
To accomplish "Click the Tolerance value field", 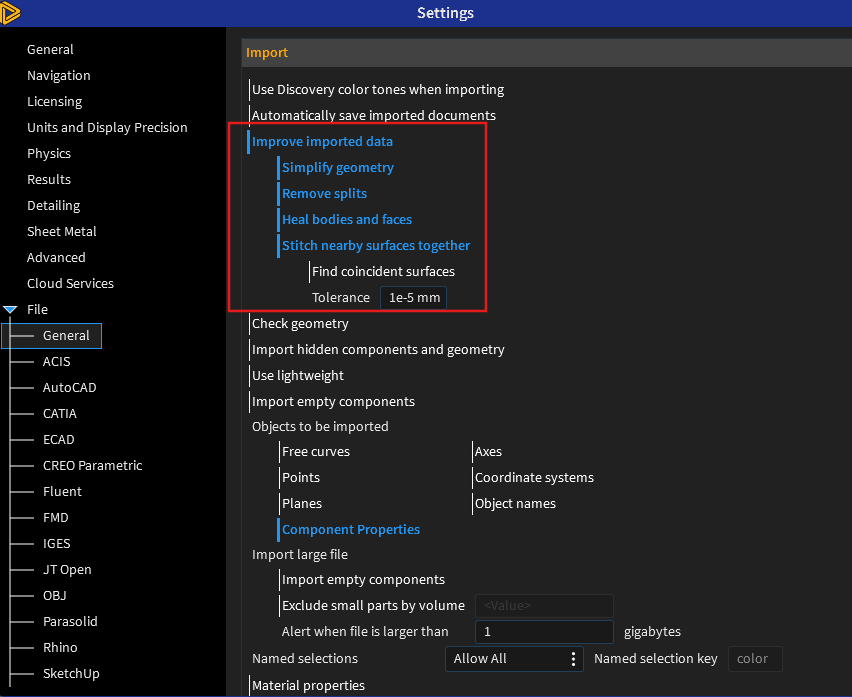I will coord(413,298).
